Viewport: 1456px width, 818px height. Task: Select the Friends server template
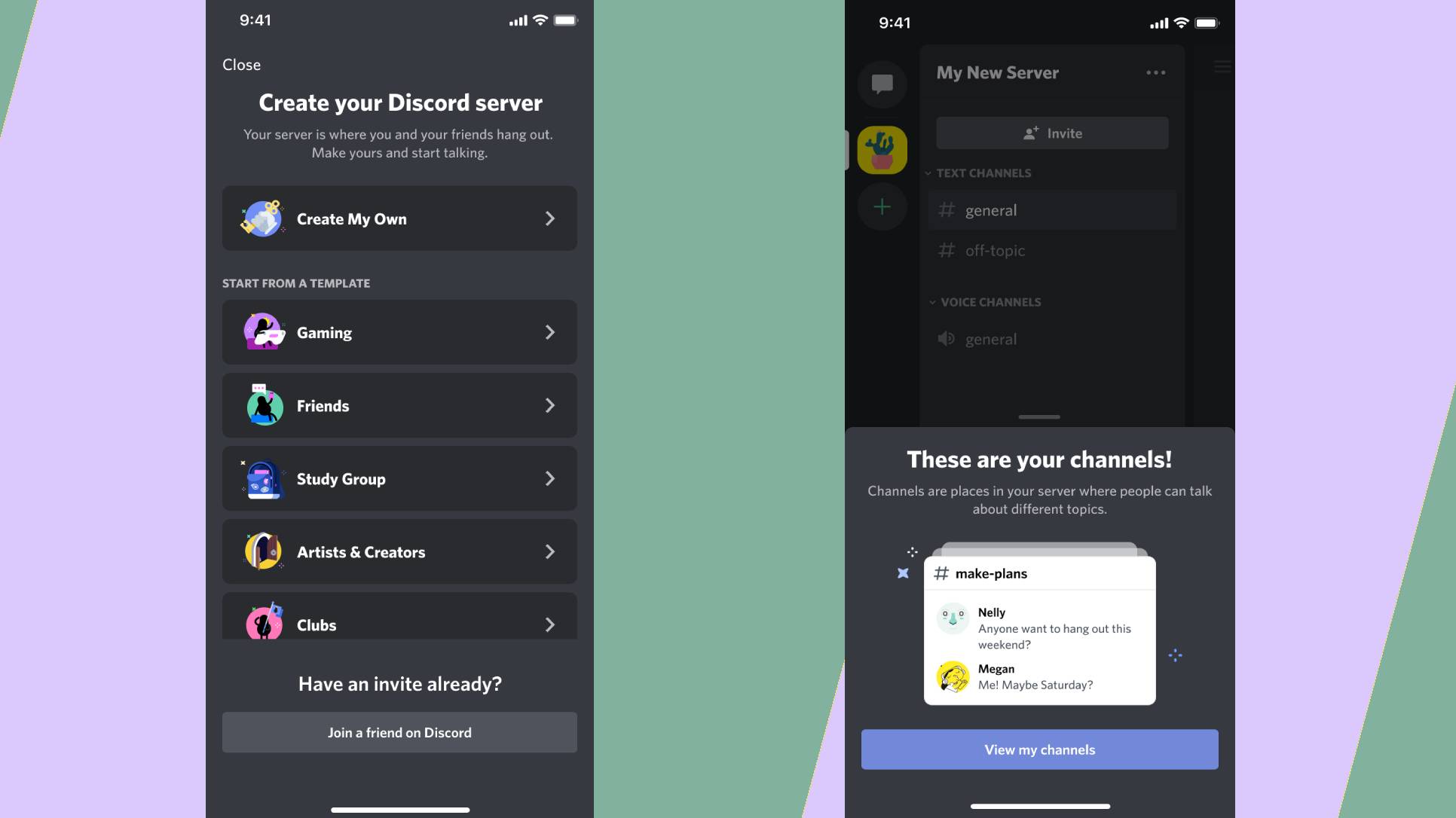click(399, 405)
